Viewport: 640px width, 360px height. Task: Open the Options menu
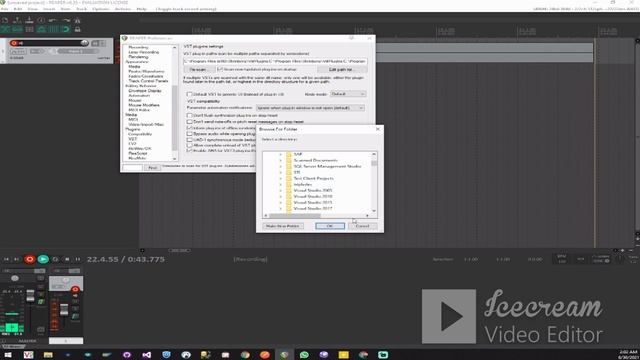click(x=100, y=9)
